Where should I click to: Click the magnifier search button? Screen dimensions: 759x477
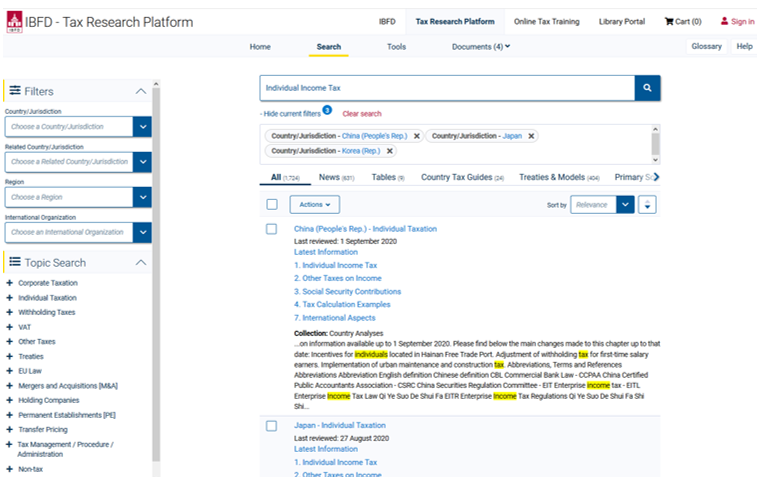click(647, 88)
